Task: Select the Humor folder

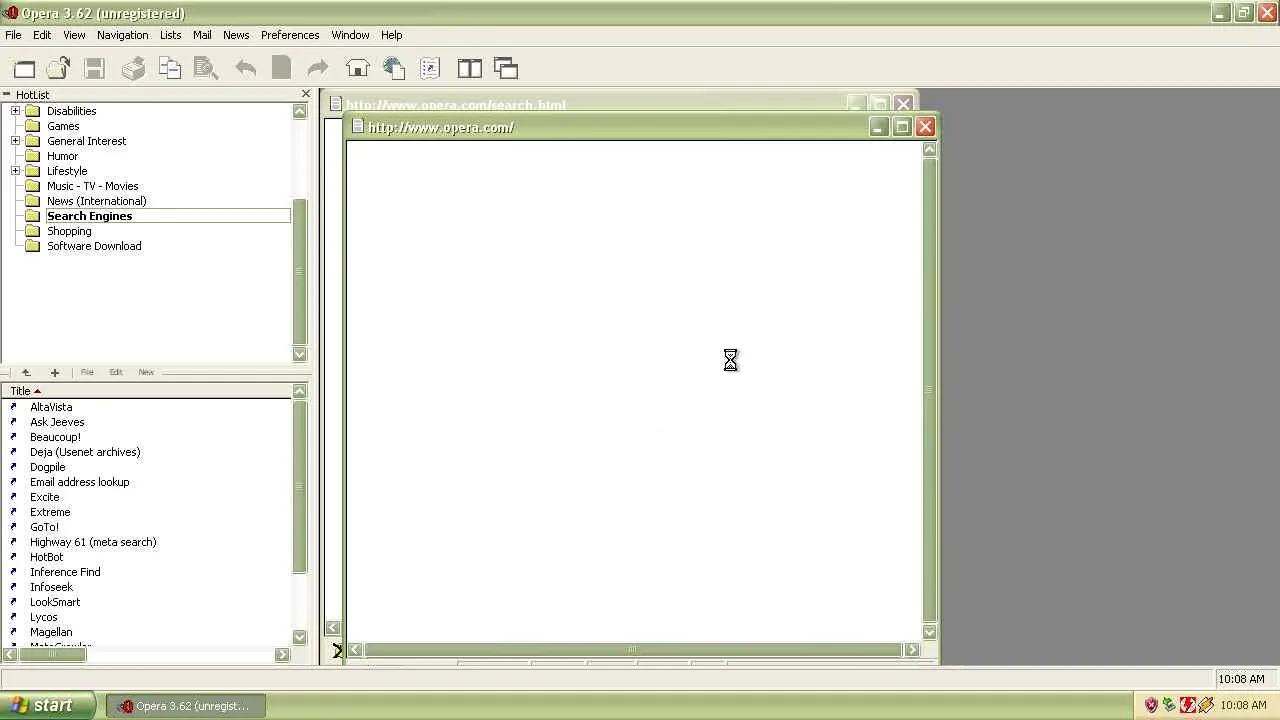Action: 62,156
